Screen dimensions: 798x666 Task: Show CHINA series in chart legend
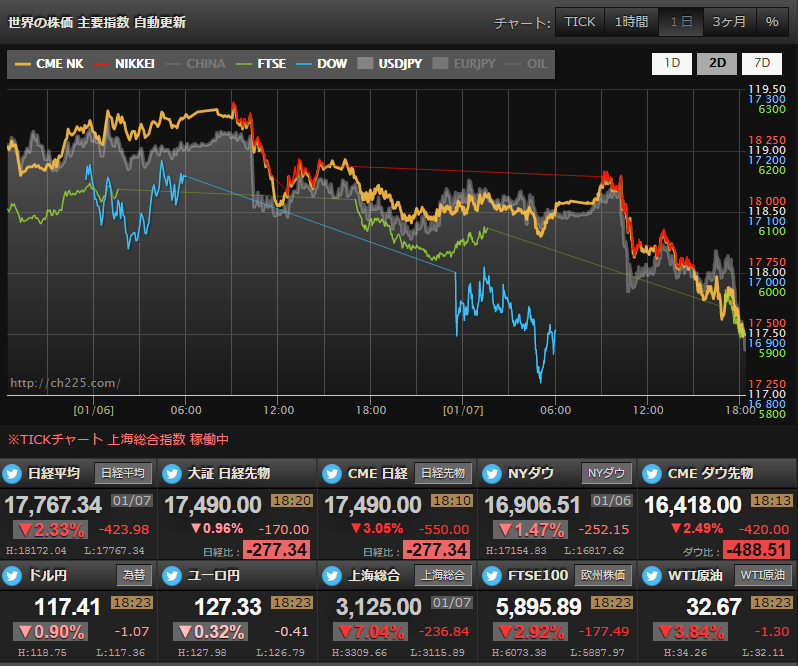coord(195,64)
